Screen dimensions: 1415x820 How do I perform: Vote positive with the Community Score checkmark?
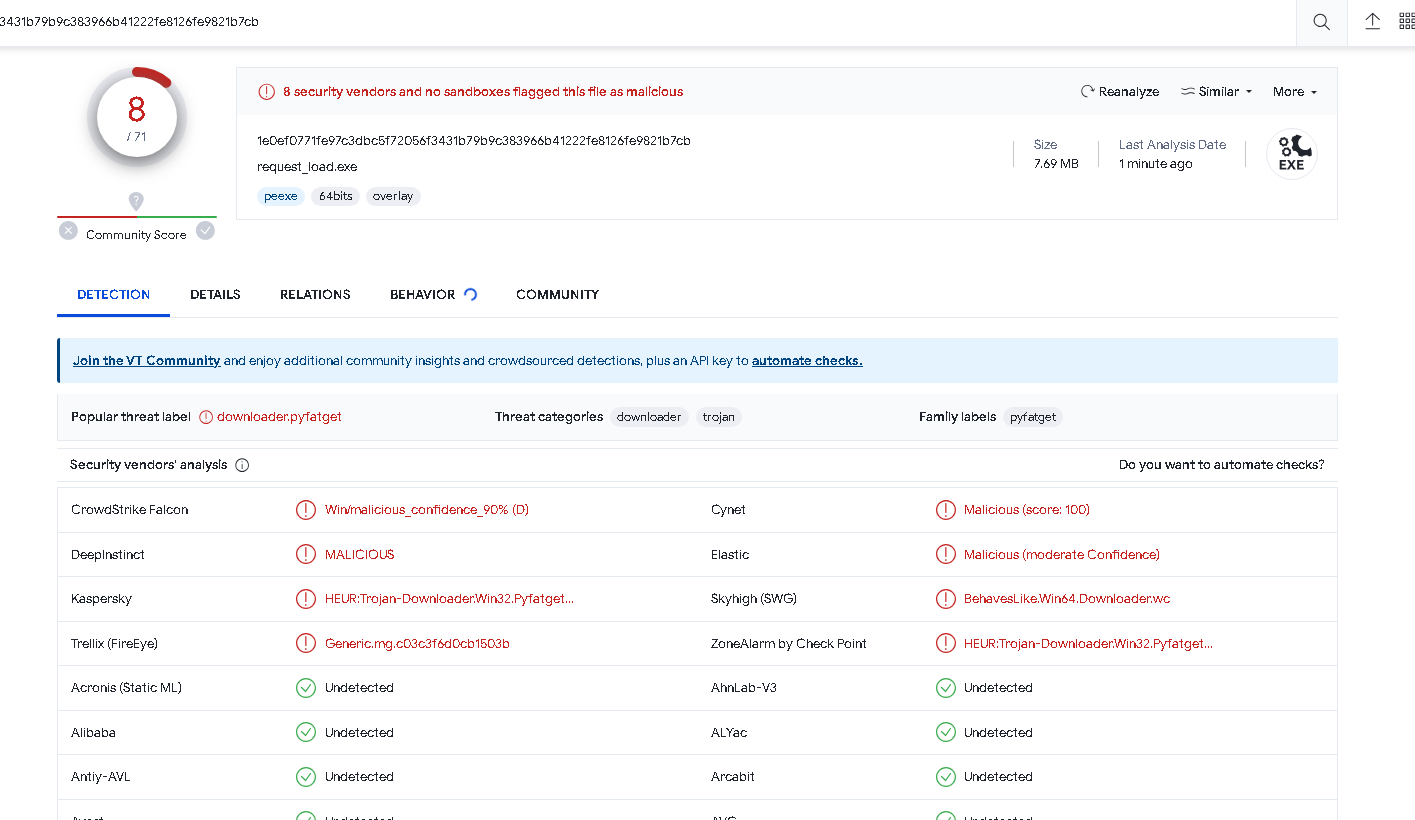pos(205,231)
